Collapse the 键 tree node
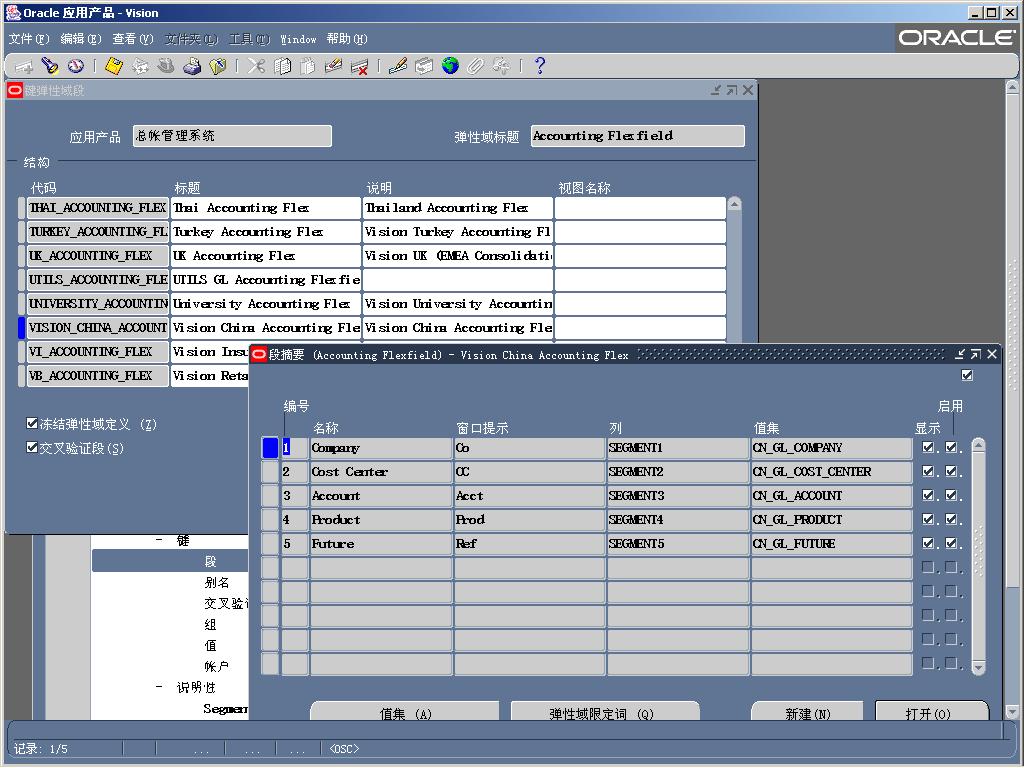This screenshot has width=1024, height=768. [x=159, y=540]
